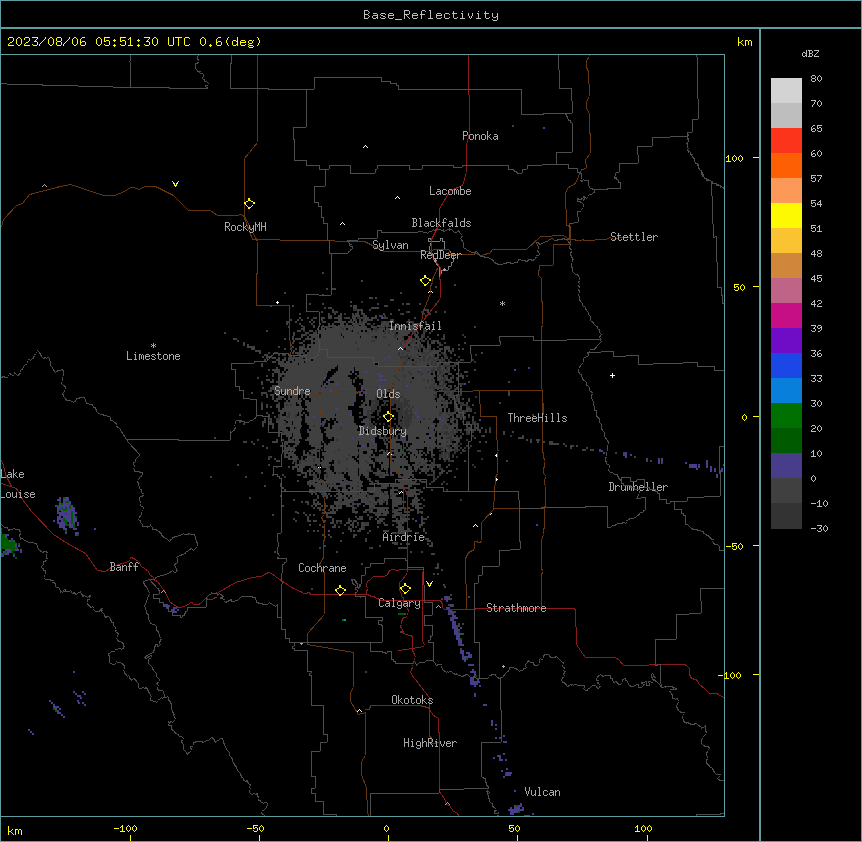Image resolution: width=862 pixels, height=842 pixels.
Task: Select the Okotoks label
Action: [412, 700]
